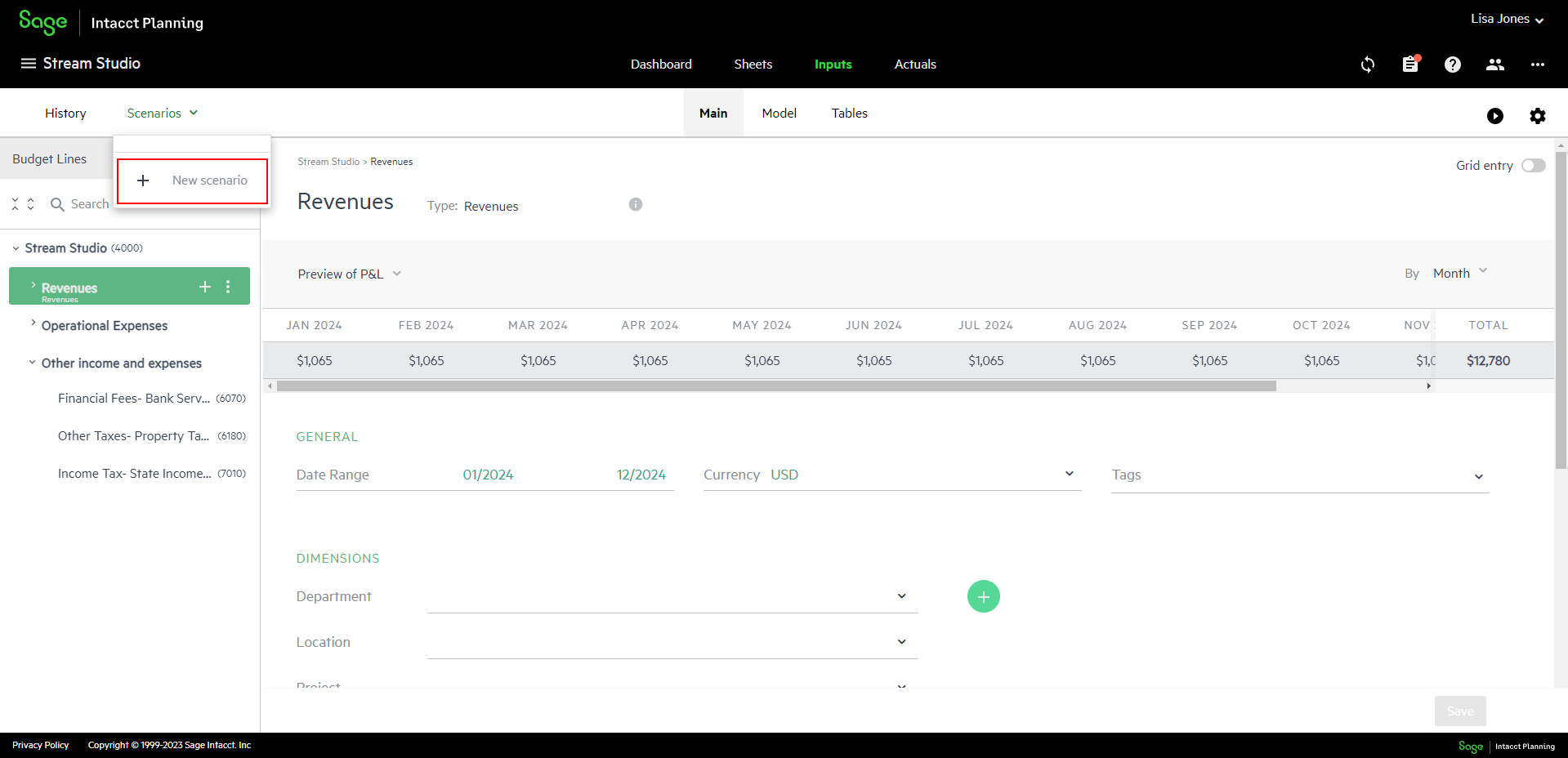
Task: Select the Main tab
Action: (x=713, y=114)
